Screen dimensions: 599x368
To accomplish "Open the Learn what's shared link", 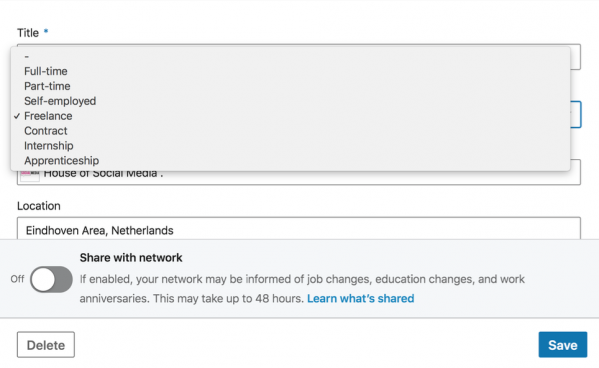I will 360,298.
